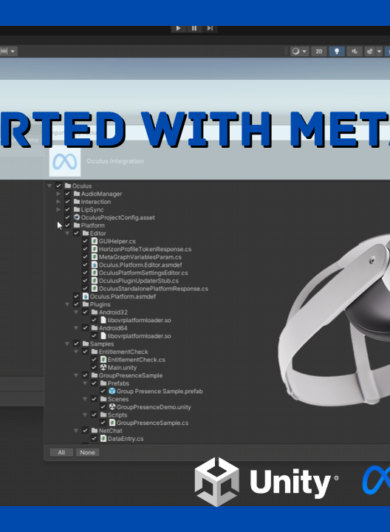Select the Main.unity scene icon
This screenshot has width=390, height=532.
(104, 367)
